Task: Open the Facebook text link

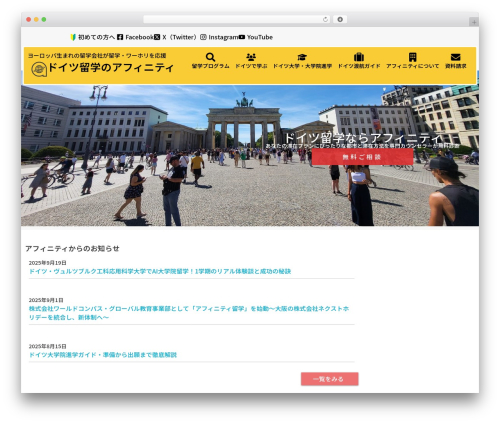Action: (x=139, y=37)
